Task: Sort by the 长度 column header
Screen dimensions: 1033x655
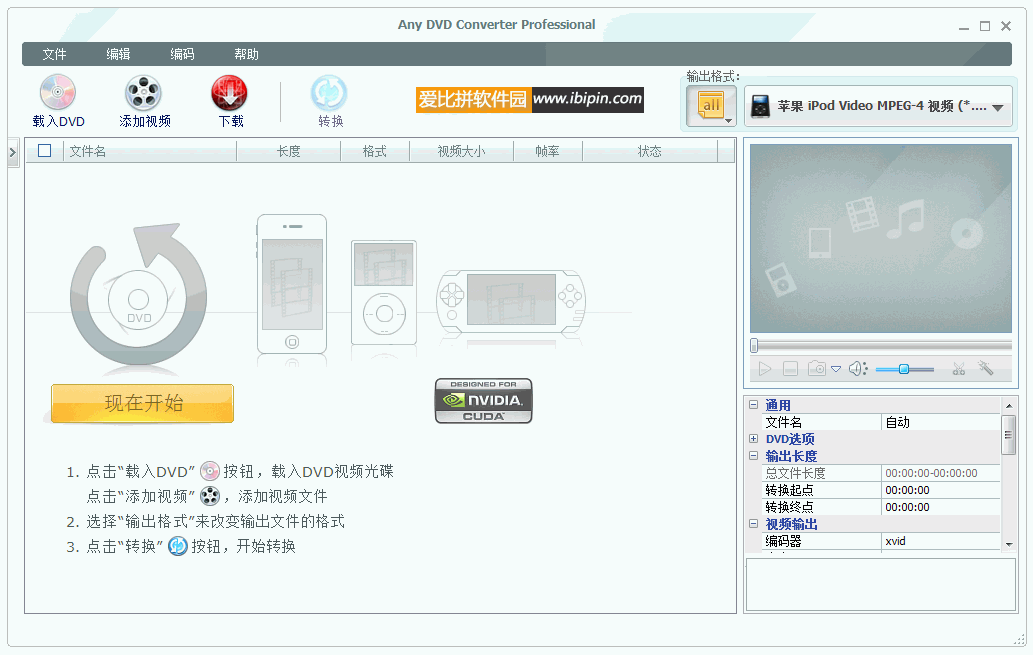Action: [x=289, y=152]
